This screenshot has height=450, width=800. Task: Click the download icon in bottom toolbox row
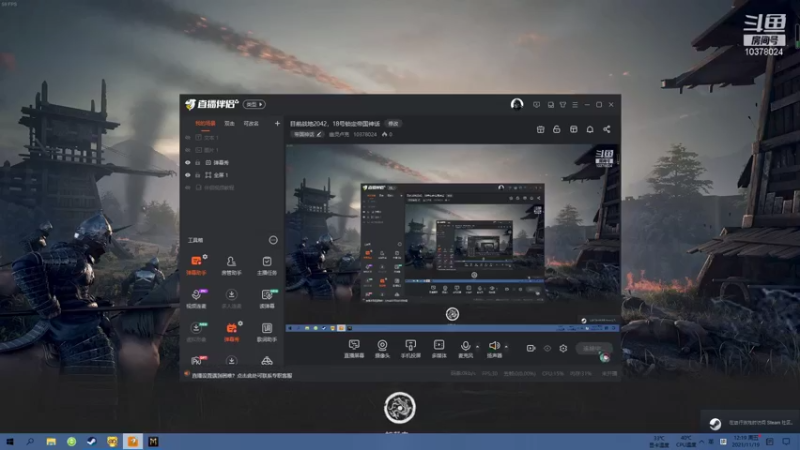pos(231,361)
